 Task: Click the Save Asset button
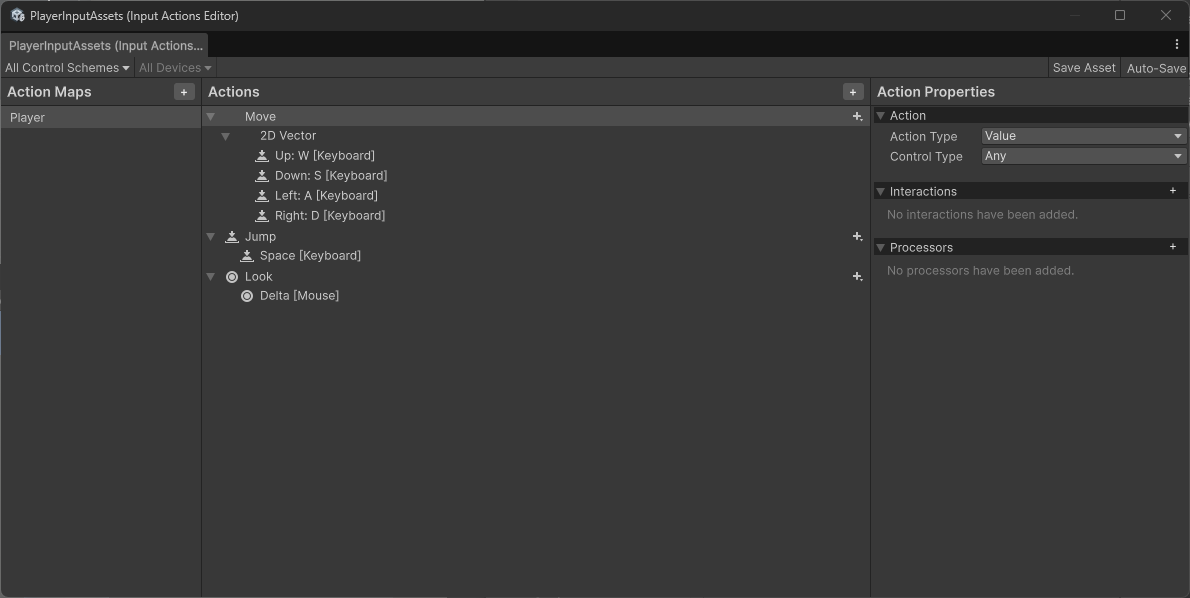pyautogui.click(x=1084, y=68)
